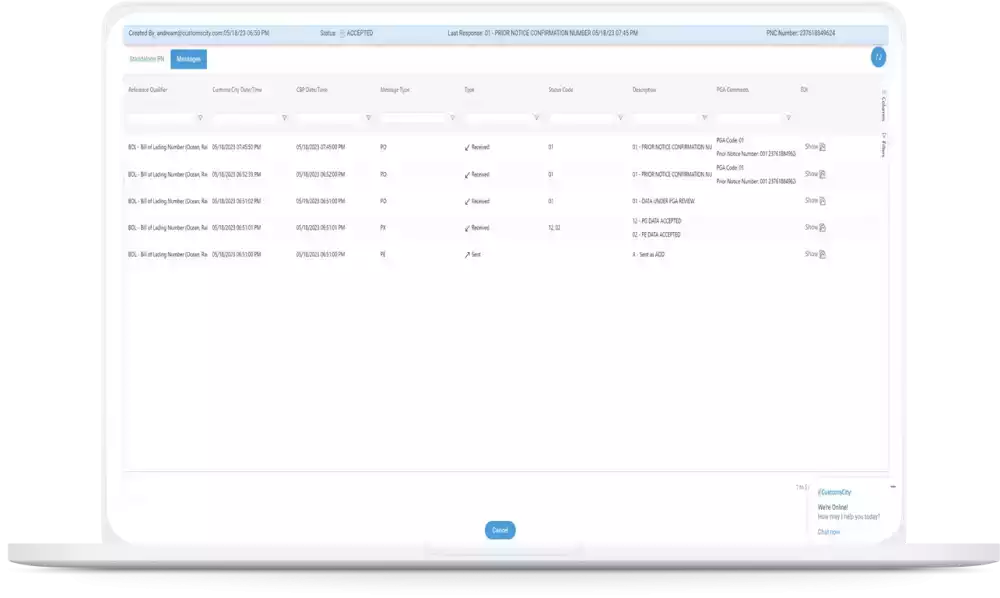Click ACCEPTED status in header bar

click(x=360, y=33)
